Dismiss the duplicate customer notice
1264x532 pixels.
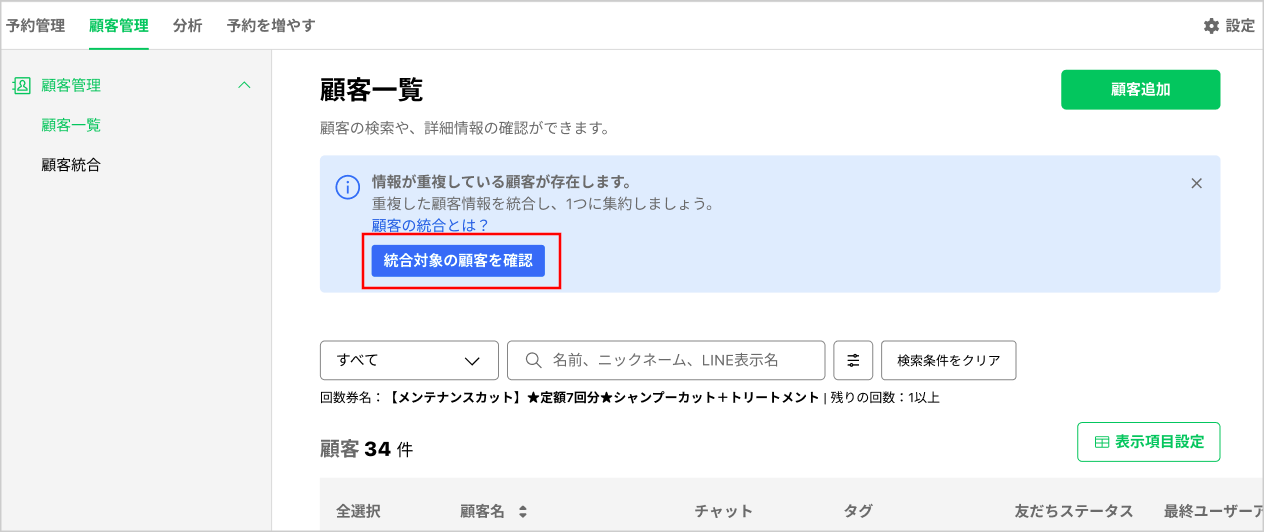click(x=1196, y=183)
